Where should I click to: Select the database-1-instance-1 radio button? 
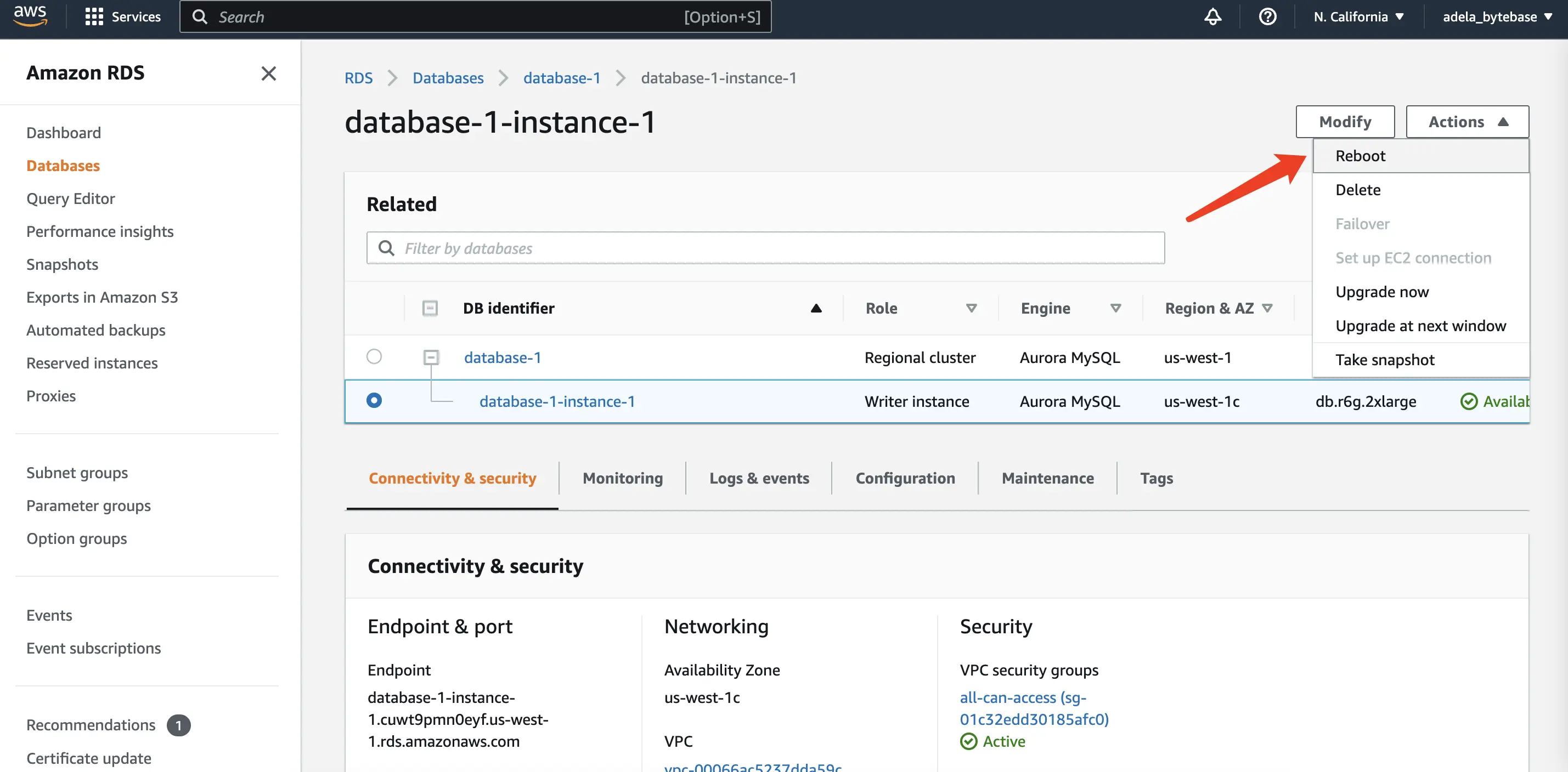(x=374, y=400)
